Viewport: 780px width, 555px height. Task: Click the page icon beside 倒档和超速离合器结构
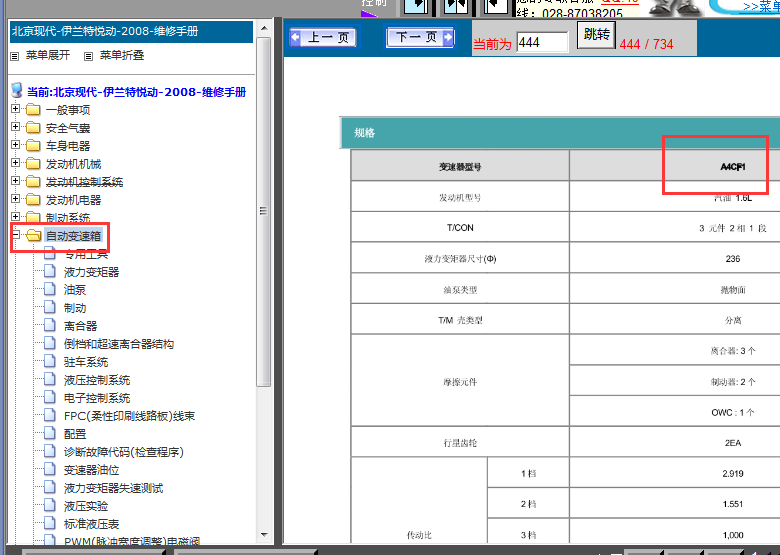point(50,343)
